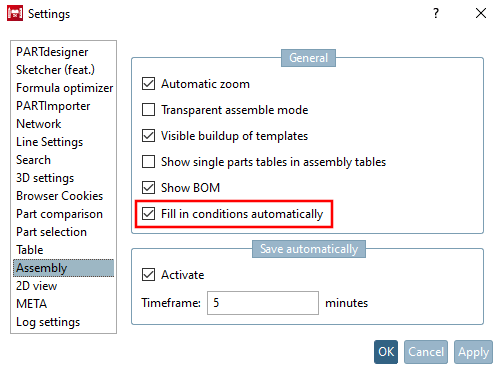
Task: Confirm settings with the OK button
Action: (386, 352)
